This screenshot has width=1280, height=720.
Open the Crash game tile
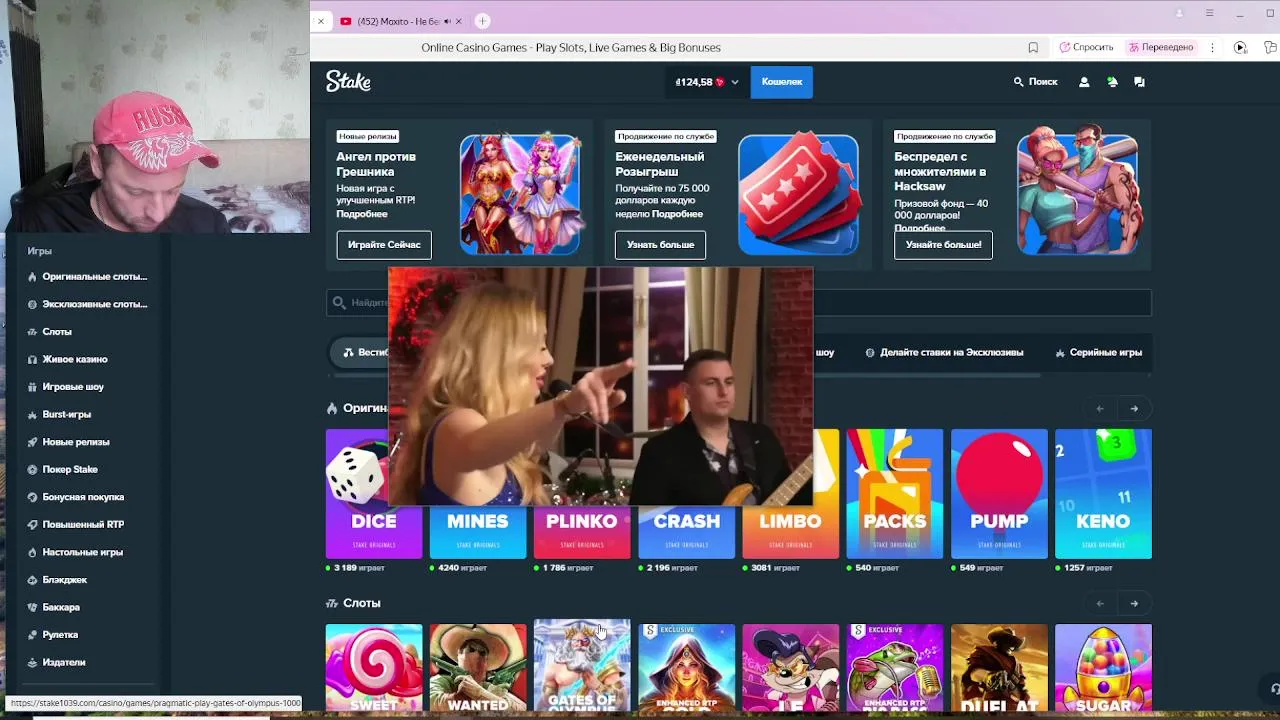[686, 530]
